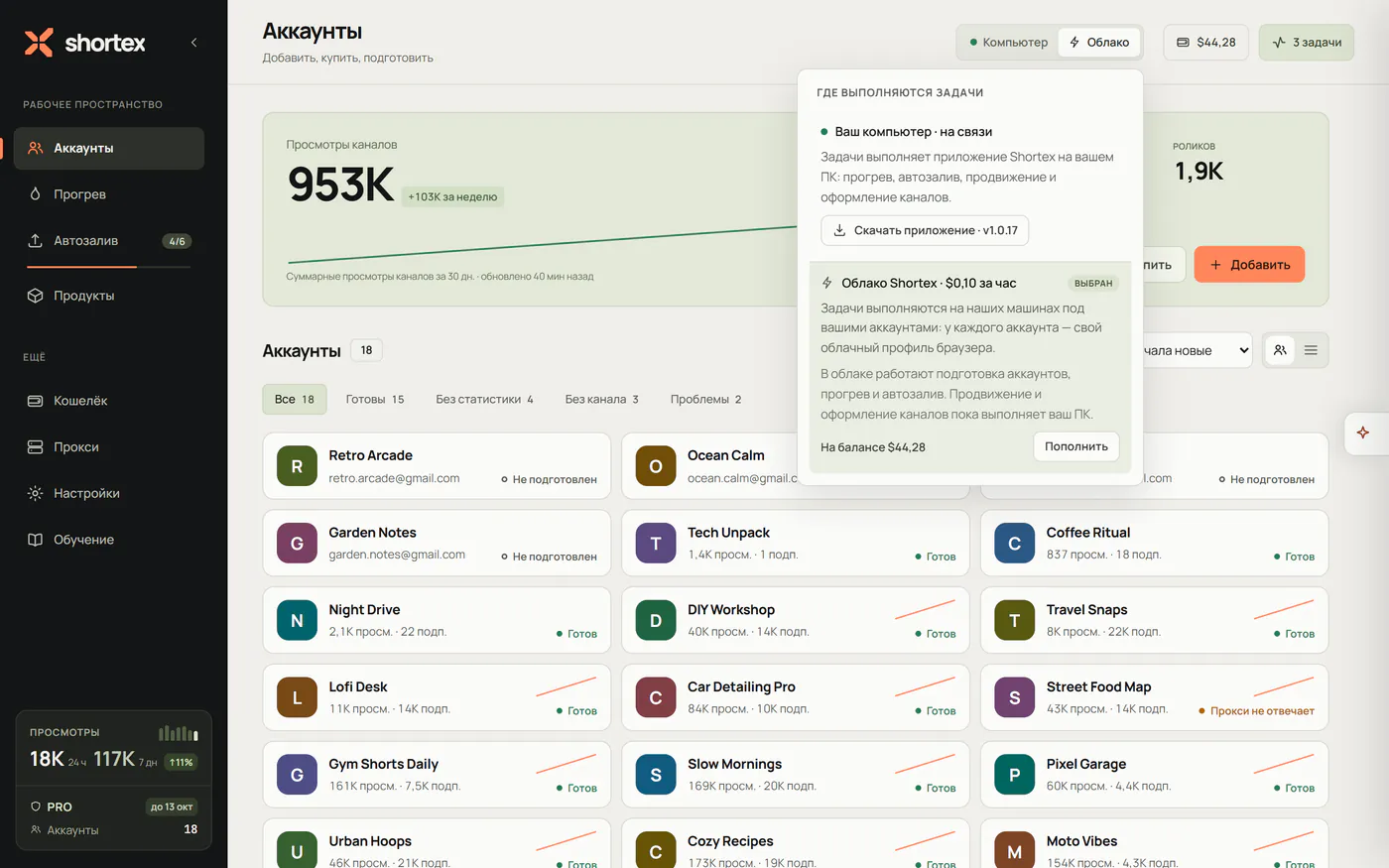Open the sparkle assistant icon on the right edge

pos(1363,433)
